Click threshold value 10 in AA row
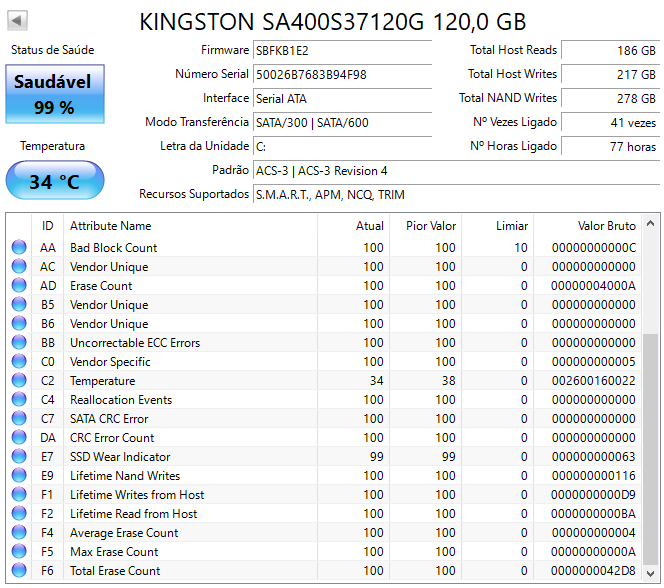664x588 pixels. [x=521, y=247]
